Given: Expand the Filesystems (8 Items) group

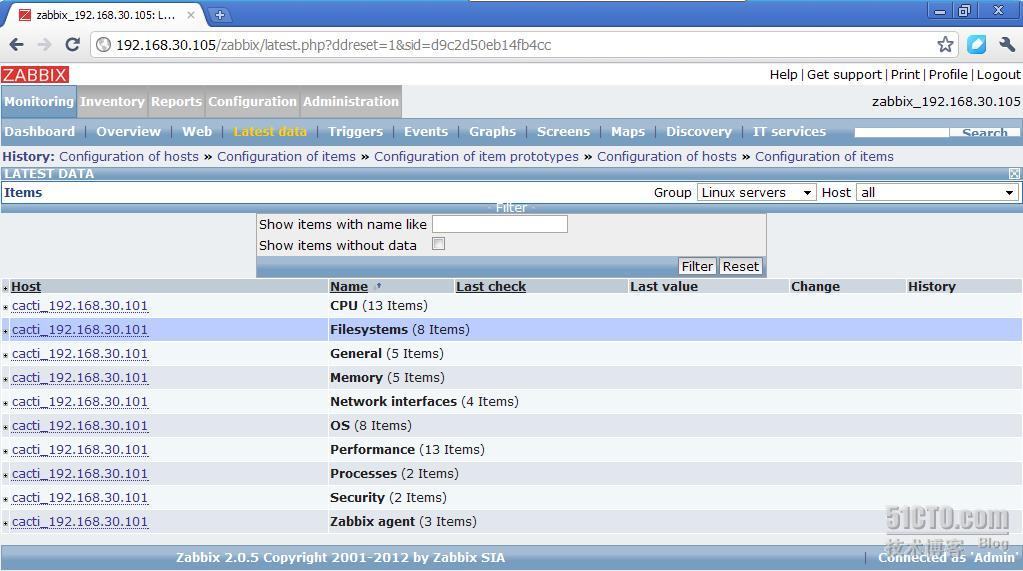Looking at the screenshot, I should coord(6,331).
